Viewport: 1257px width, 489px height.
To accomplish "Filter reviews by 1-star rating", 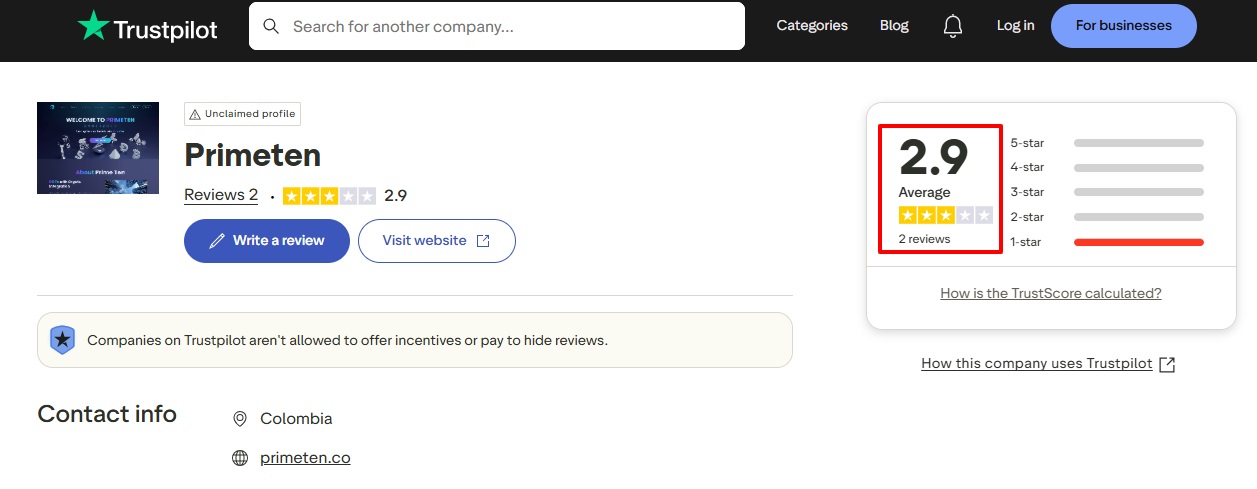I will (x=1027, y=242).
